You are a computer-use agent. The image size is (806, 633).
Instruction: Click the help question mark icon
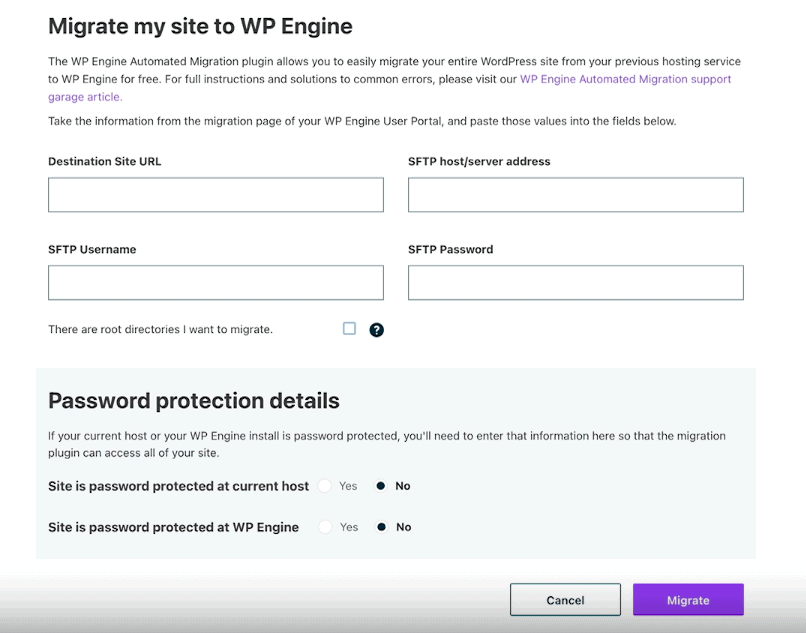(x=376, y=330)
